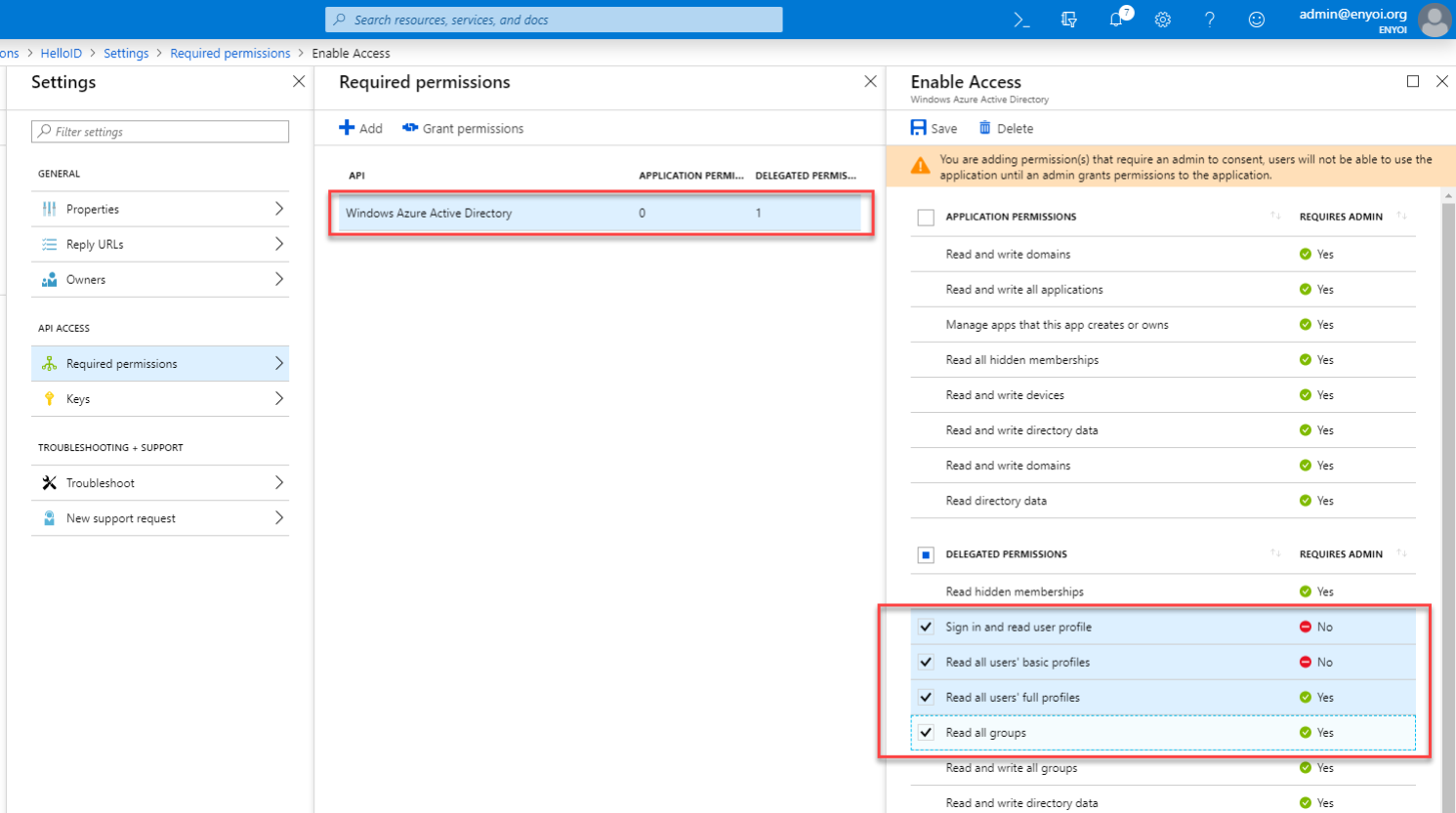Click the Required permissions tree icon
This screenshot has width=1456, height=813.
coord(49,363)
